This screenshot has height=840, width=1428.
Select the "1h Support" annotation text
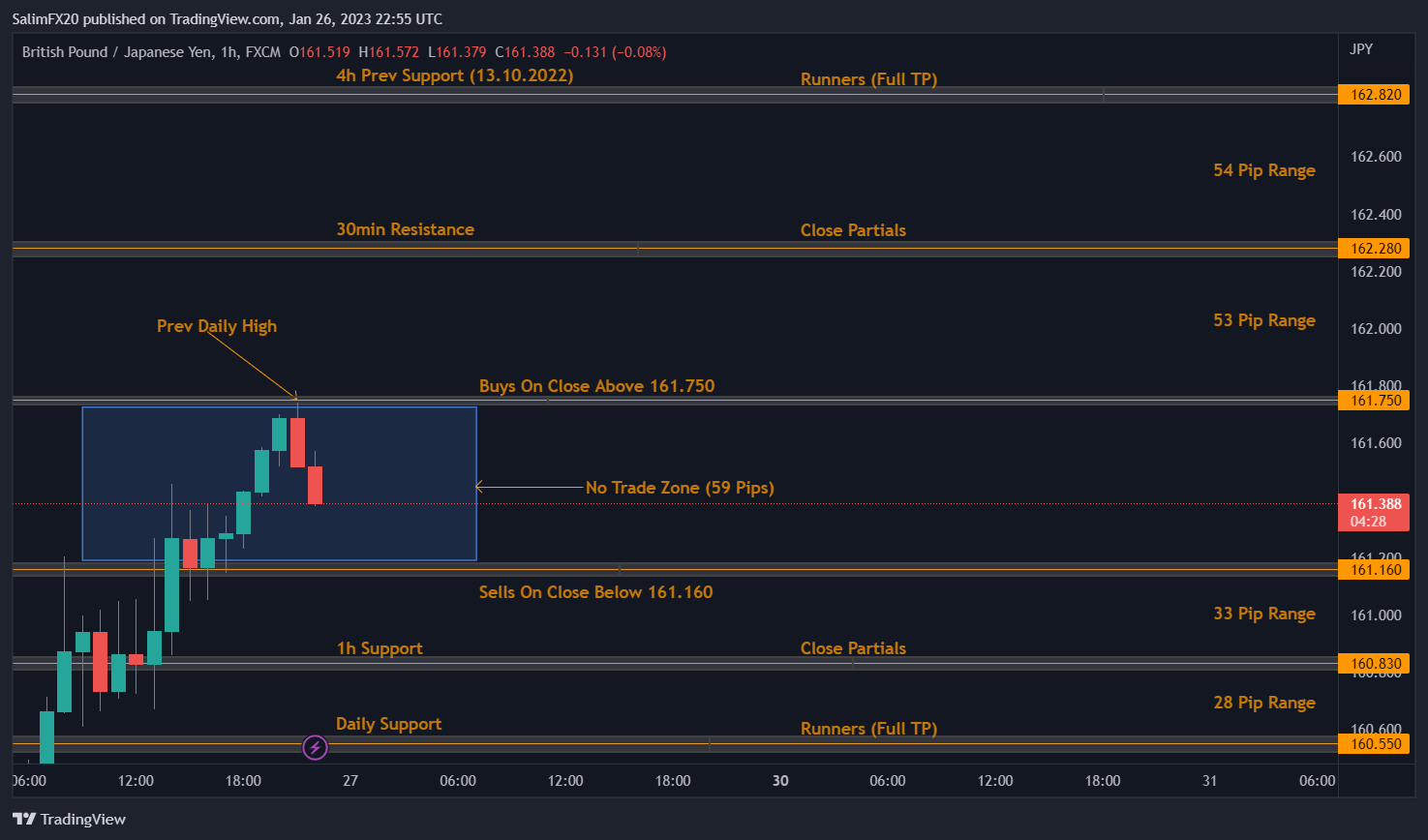pyautogui.click(x=380, y=648)
